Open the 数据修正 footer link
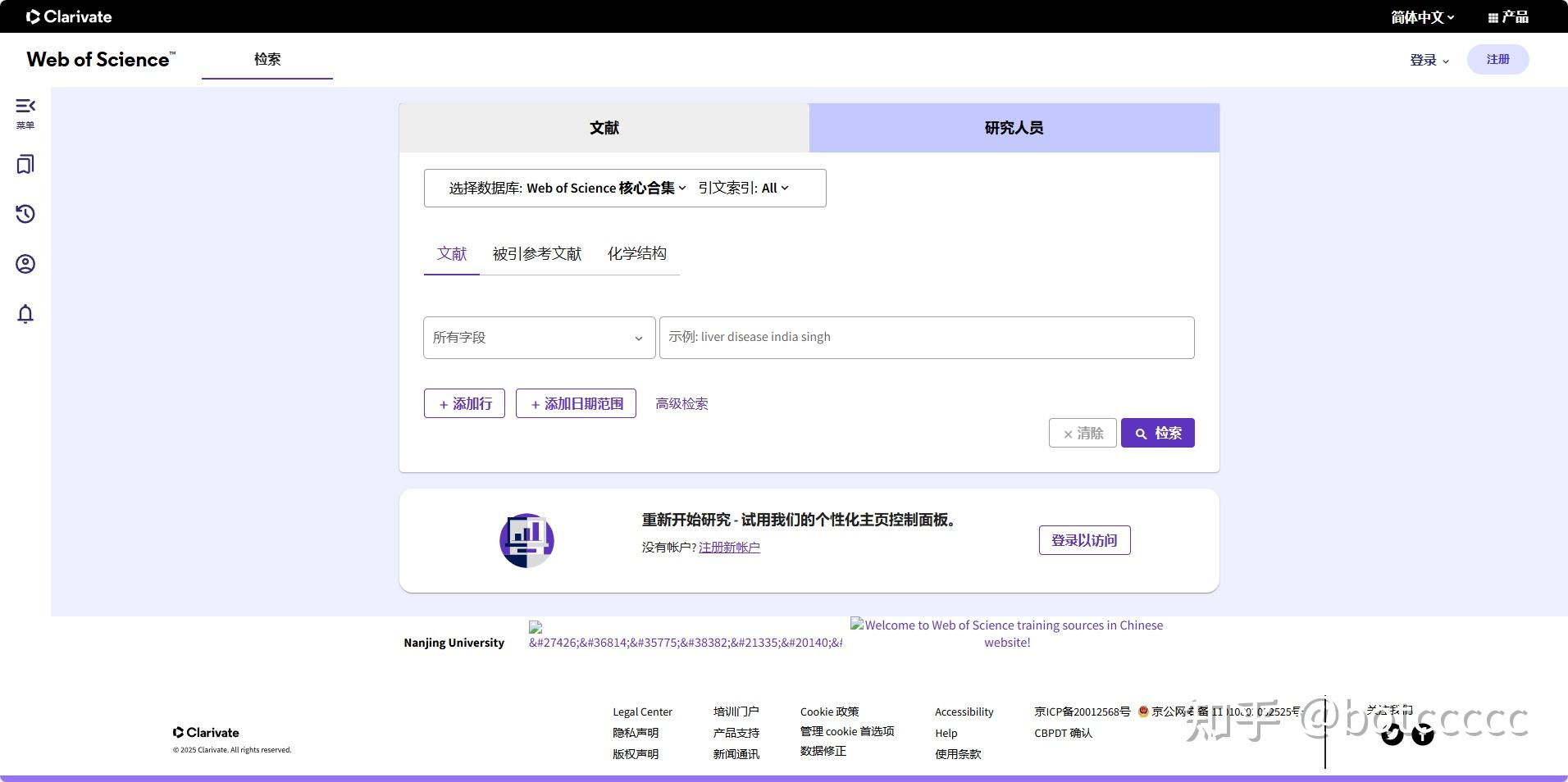This screenshot has height=782, width=1568. tap(823, 751)
